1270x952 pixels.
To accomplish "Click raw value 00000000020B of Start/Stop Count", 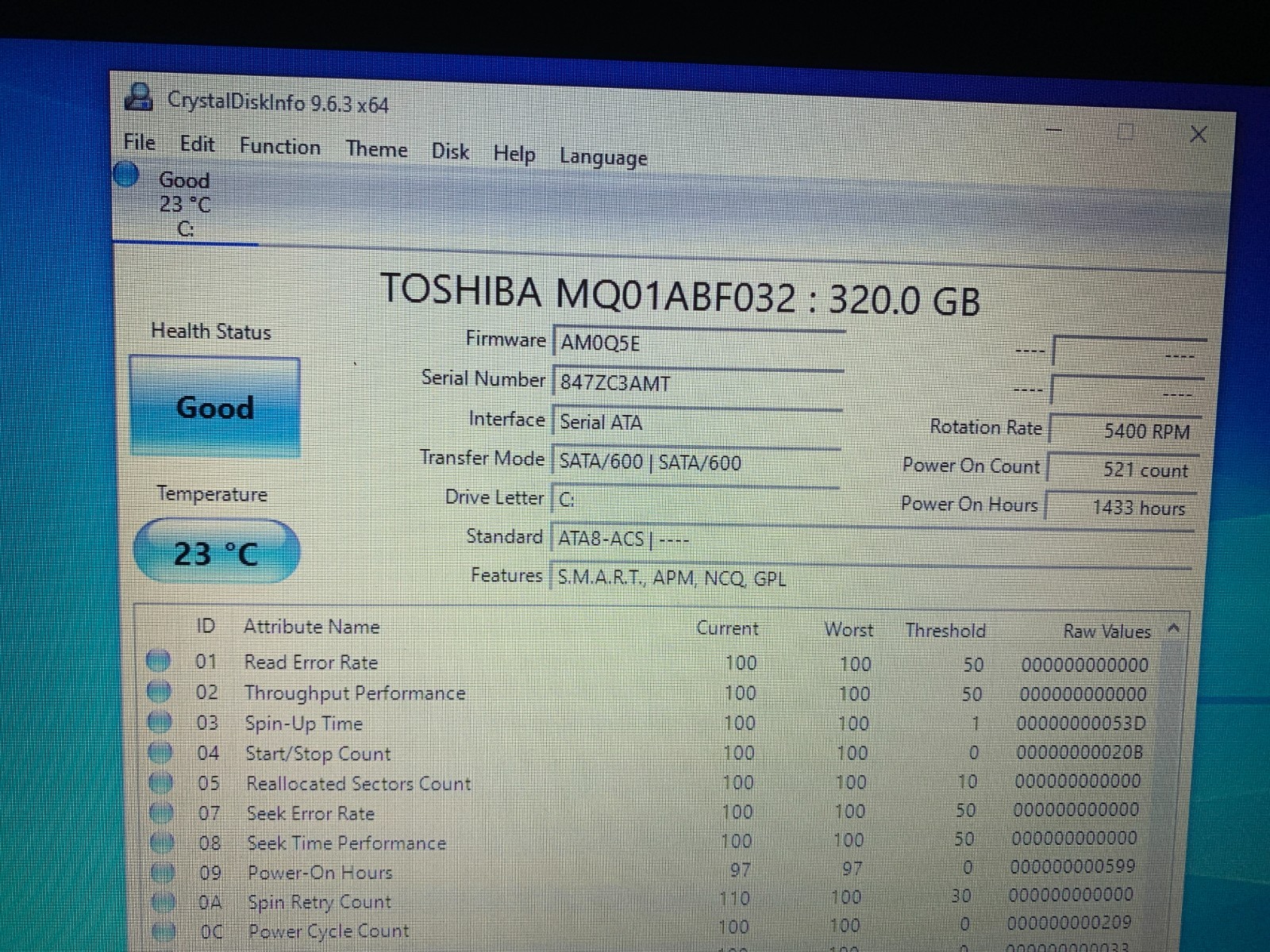I will [1079, 752].
